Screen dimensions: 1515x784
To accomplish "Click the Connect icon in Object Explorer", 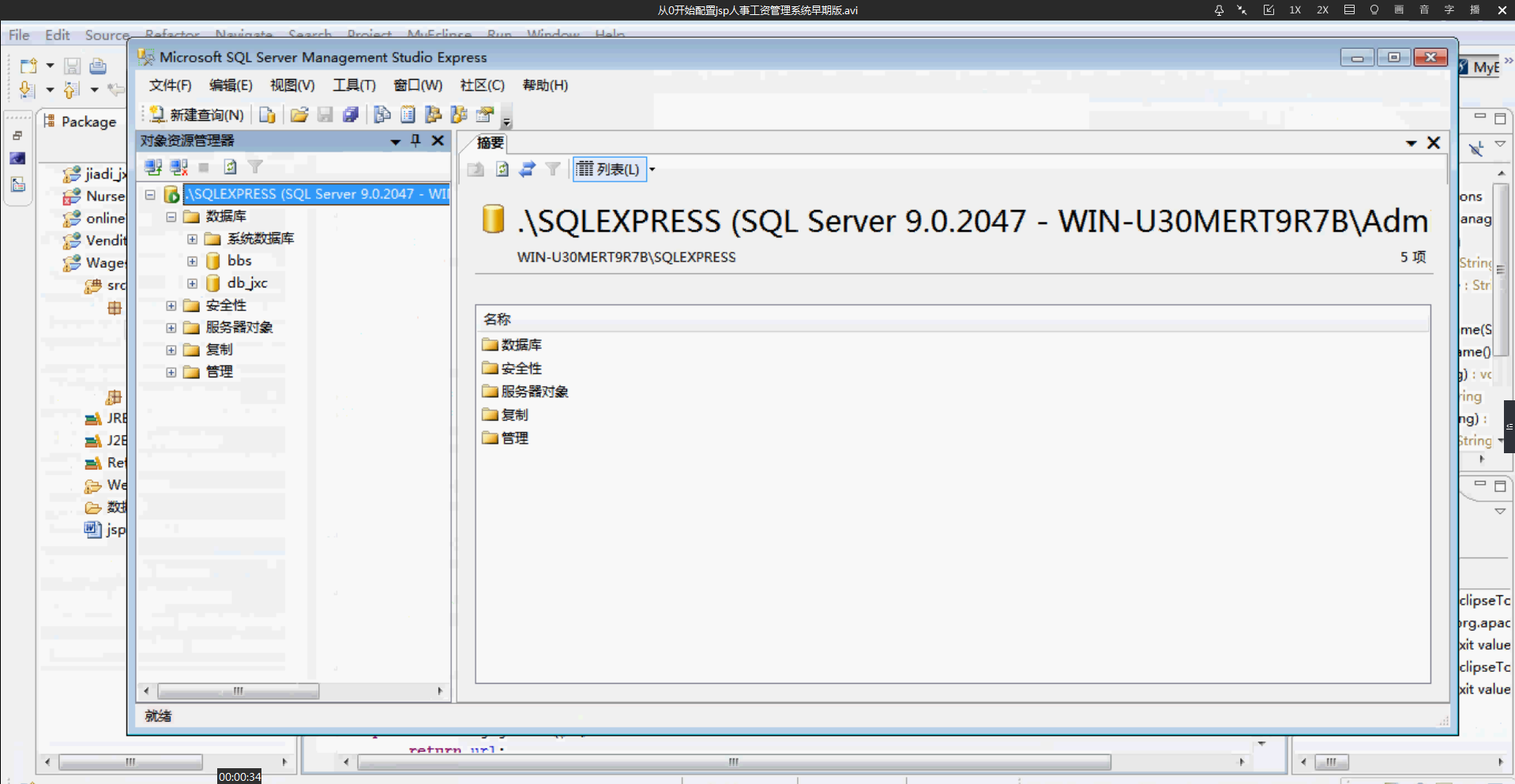I will [x=153, y=167].
